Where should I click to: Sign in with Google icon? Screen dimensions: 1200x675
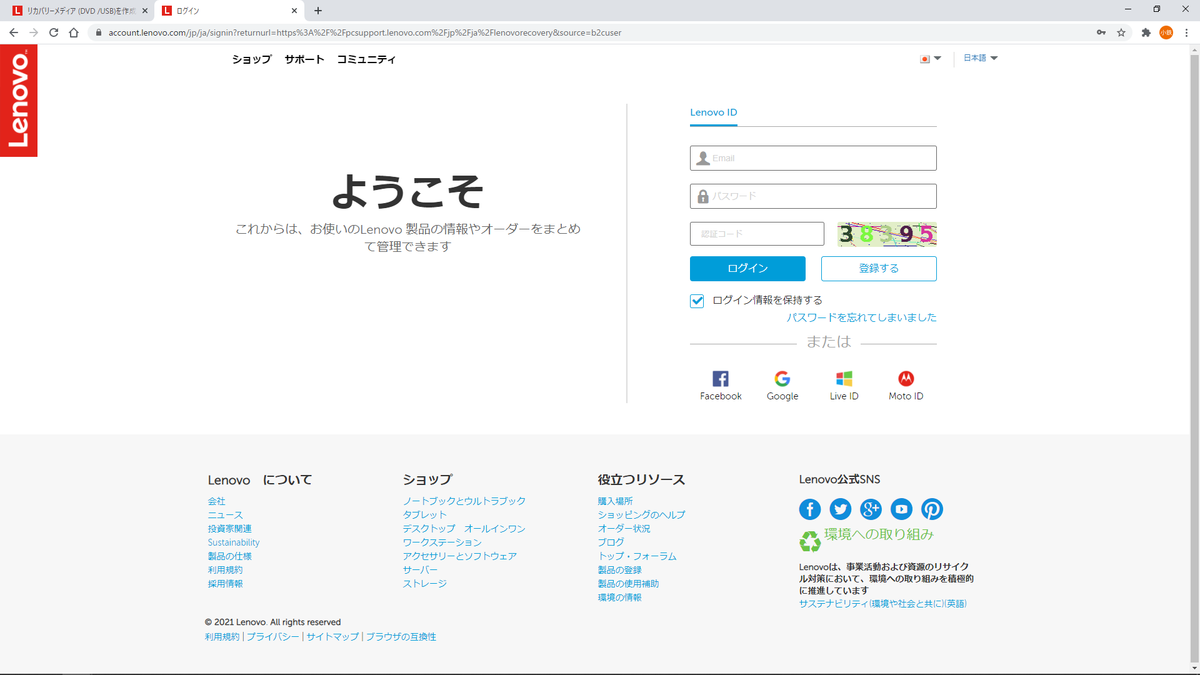pyautogui.click(x=782, y=379)
